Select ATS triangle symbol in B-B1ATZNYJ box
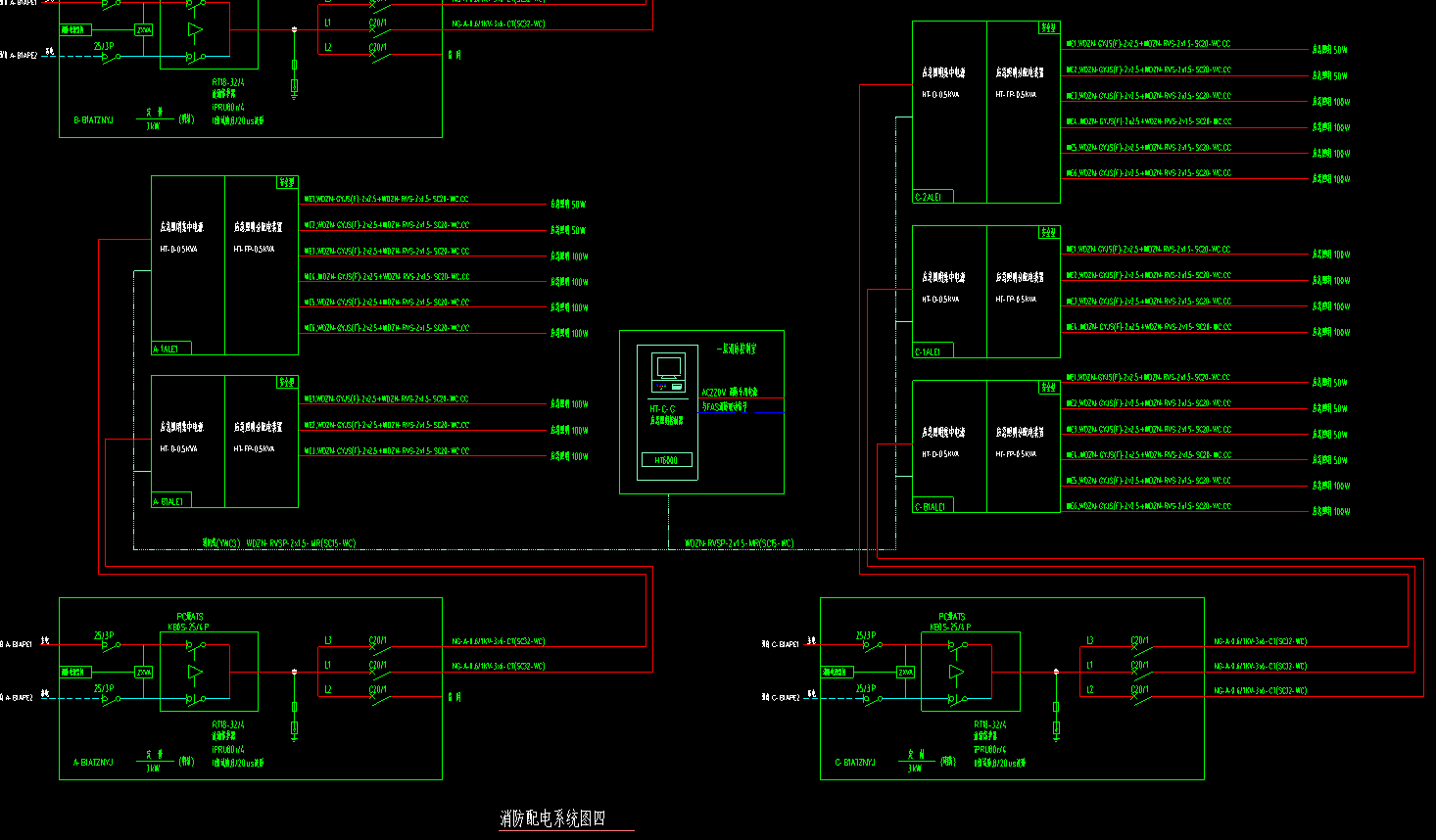Viewport: 1436px width, 840px height. point(195,30)
